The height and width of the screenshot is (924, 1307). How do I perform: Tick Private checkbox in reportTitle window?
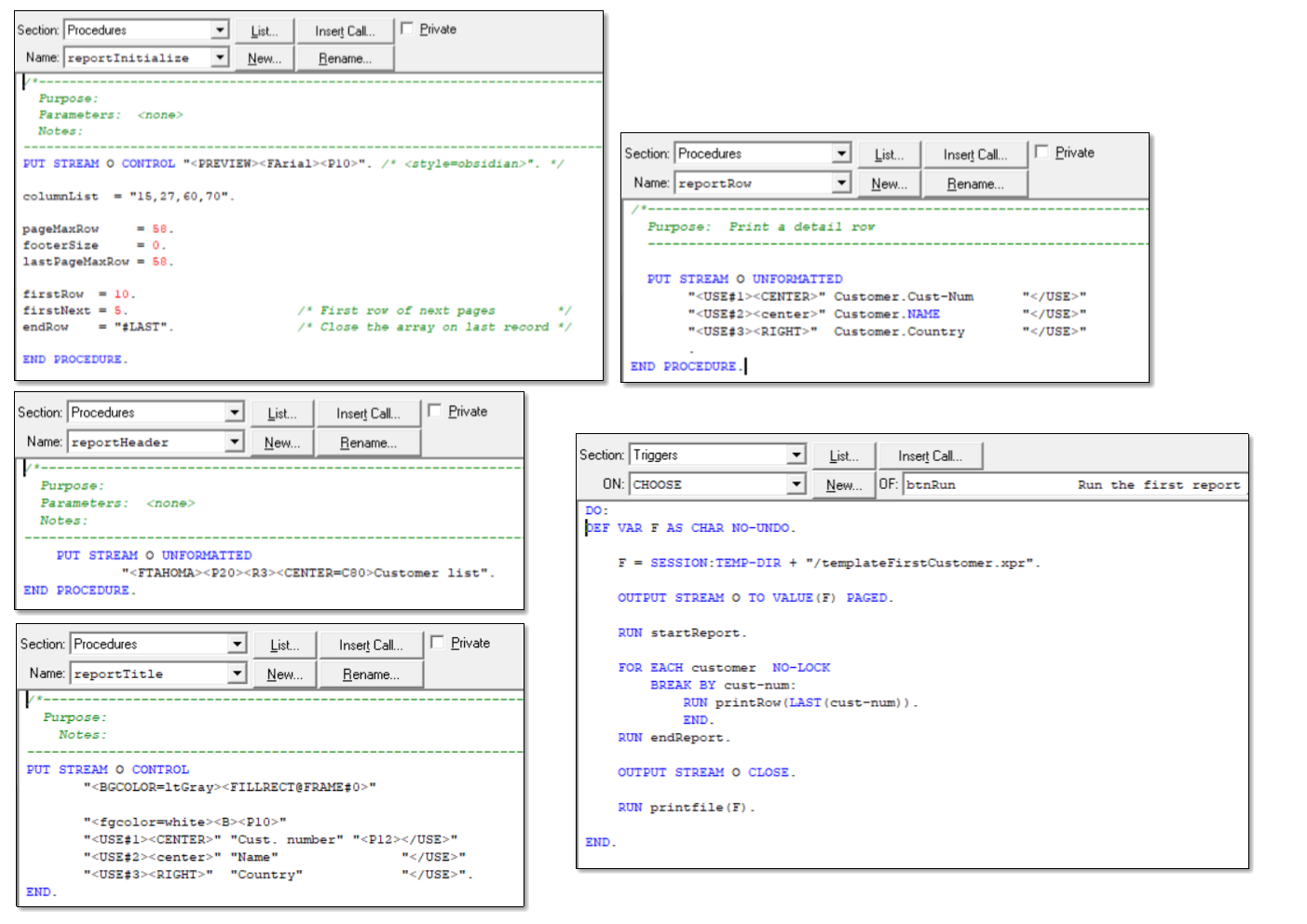click(x=438, y=643)
